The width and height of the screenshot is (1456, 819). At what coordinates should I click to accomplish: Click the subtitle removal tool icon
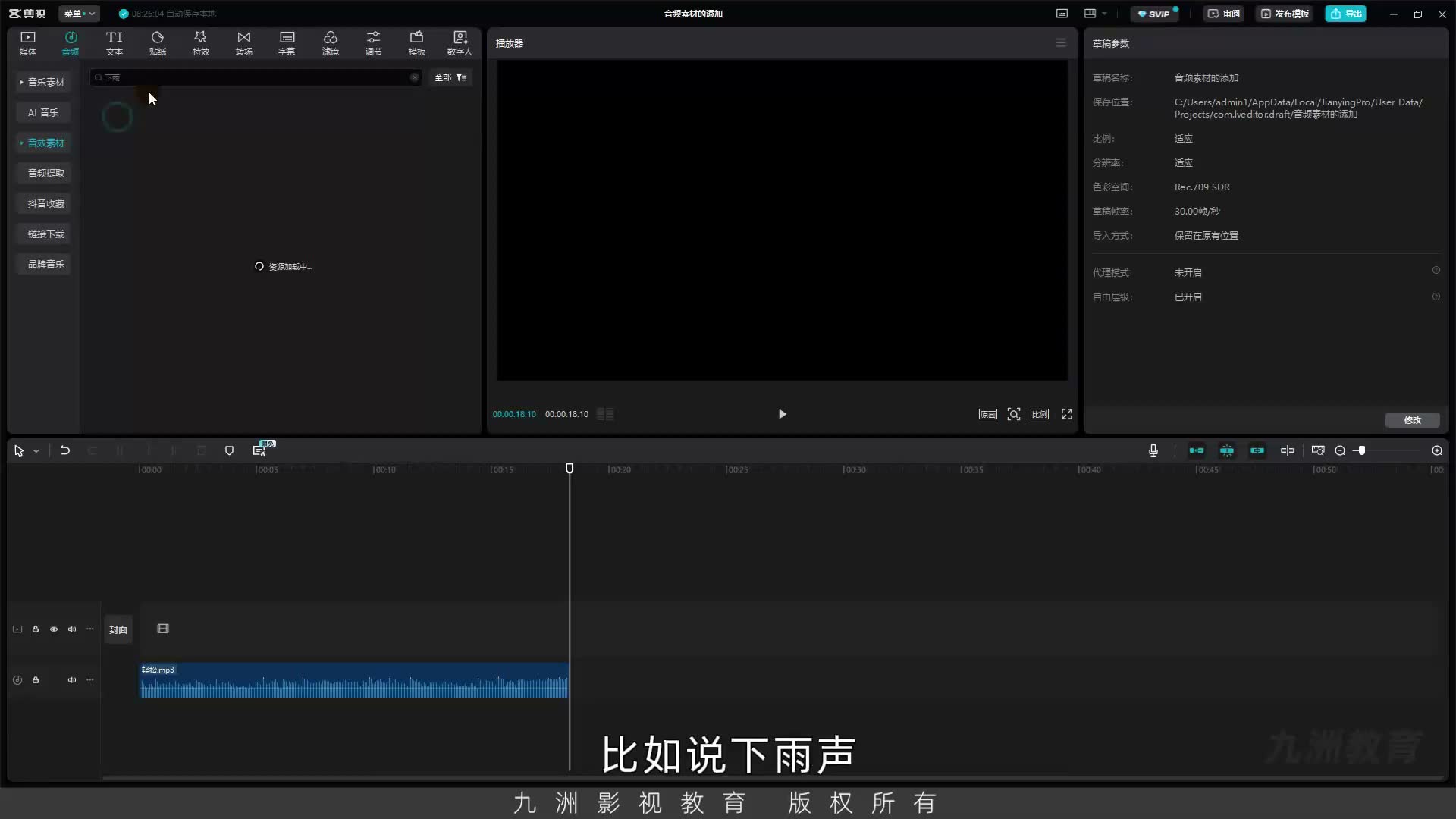pos(259,450)
